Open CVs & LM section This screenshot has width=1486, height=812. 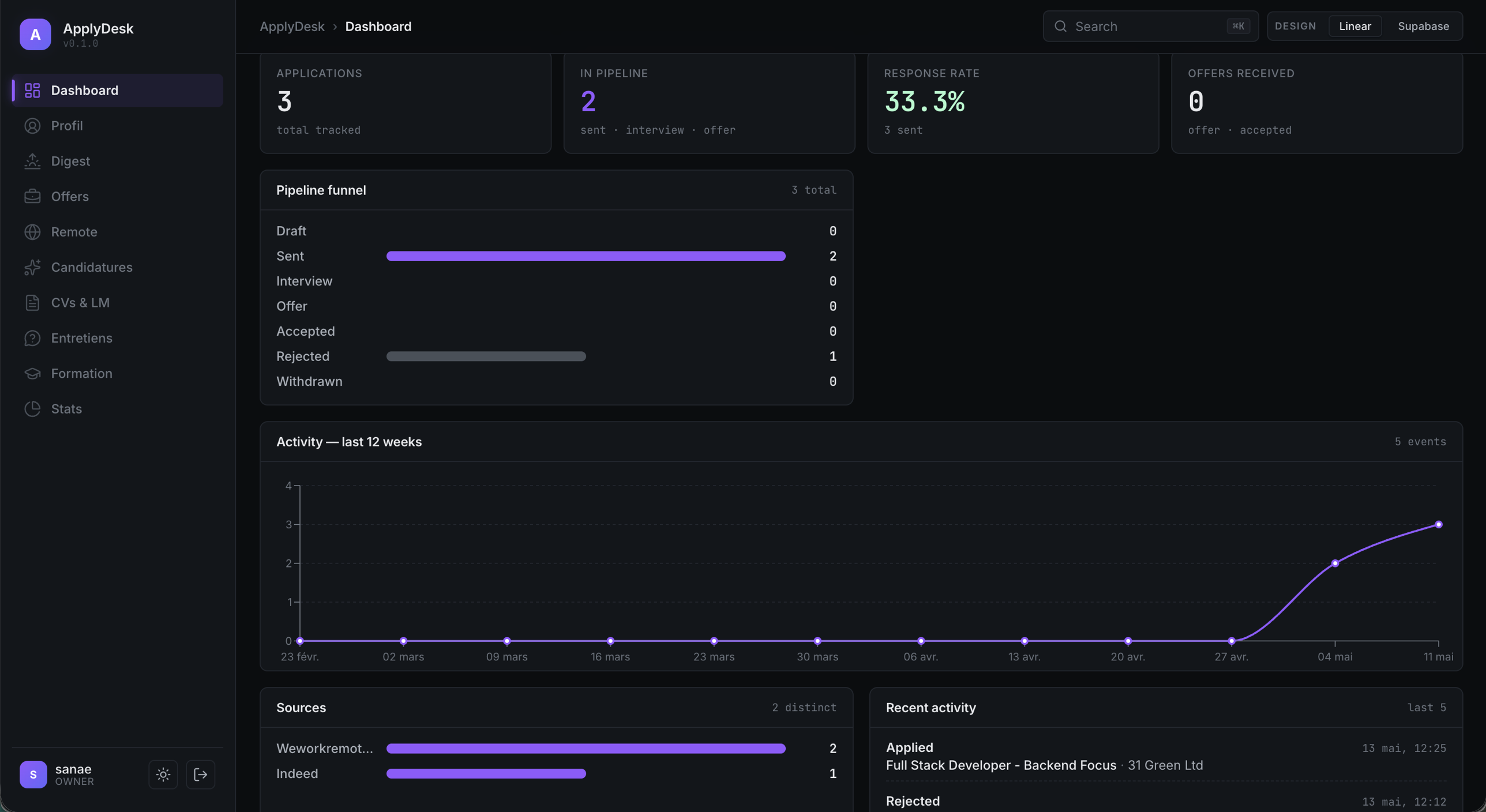click(118, 303)
